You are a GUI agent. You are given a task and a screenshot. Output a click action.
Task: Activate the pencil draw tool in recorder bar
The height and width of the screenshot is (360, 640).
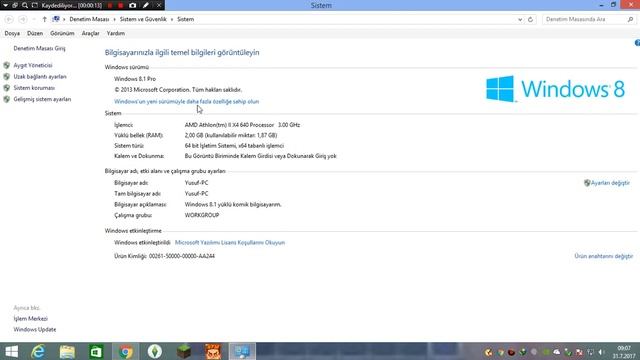click(146, 5)
